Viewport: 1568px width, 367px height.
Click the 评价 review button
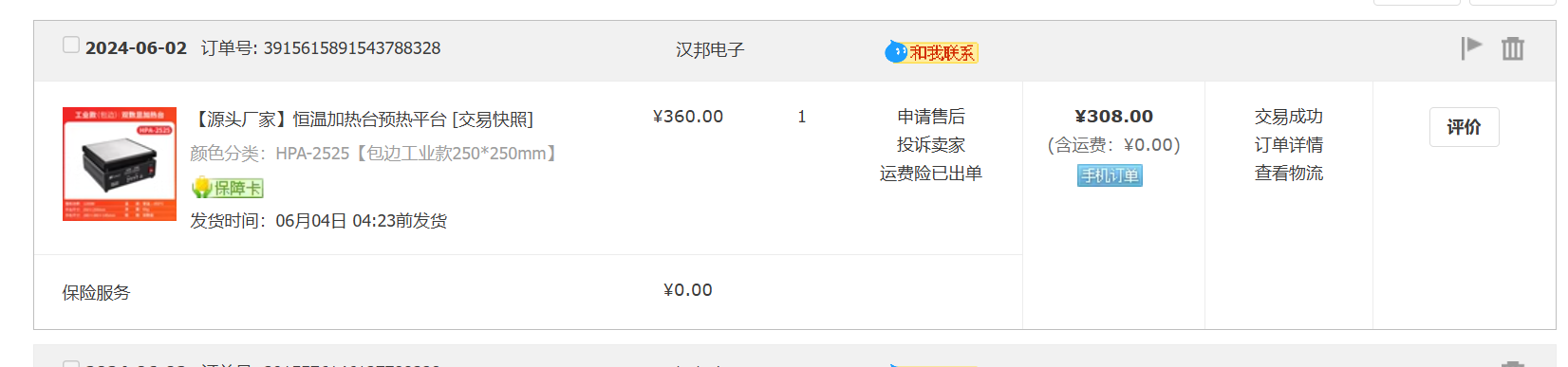click(1465, 127)
